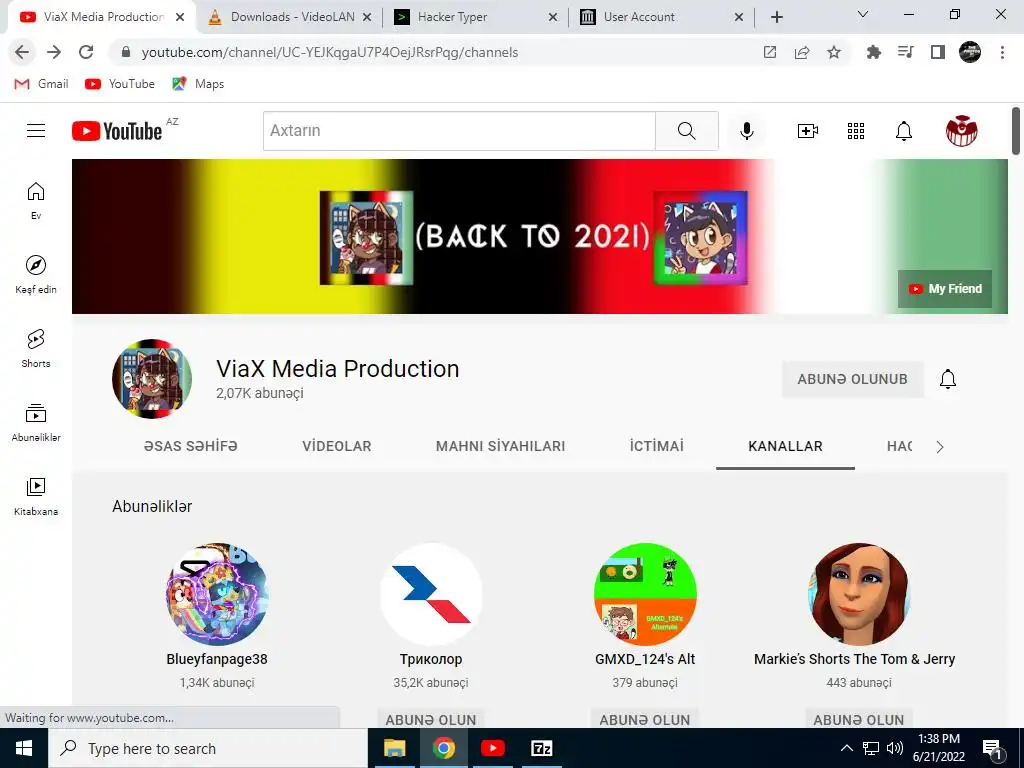Switch to İCTİMAİ tab
1024x768 pixels.
[x=656, y=446]
